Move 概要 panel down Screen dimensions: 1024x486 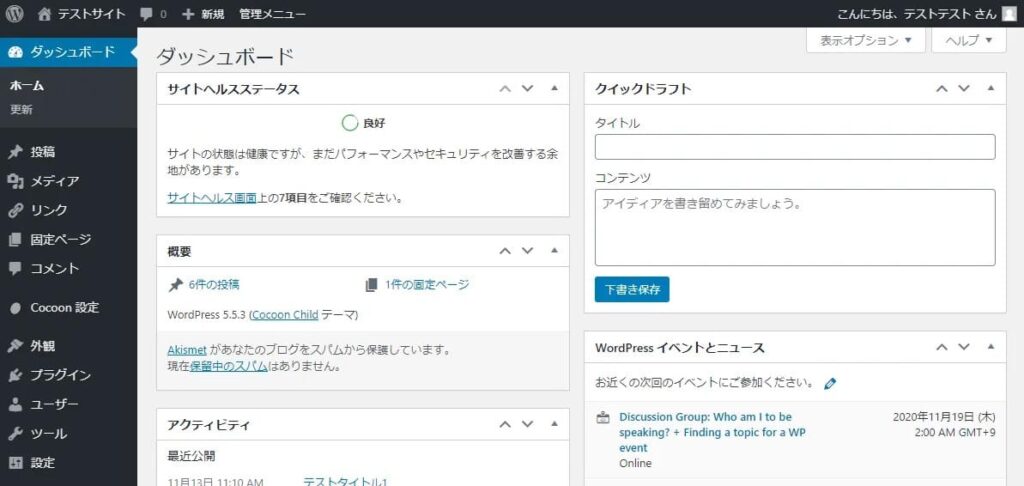click(x=528, y=251)
